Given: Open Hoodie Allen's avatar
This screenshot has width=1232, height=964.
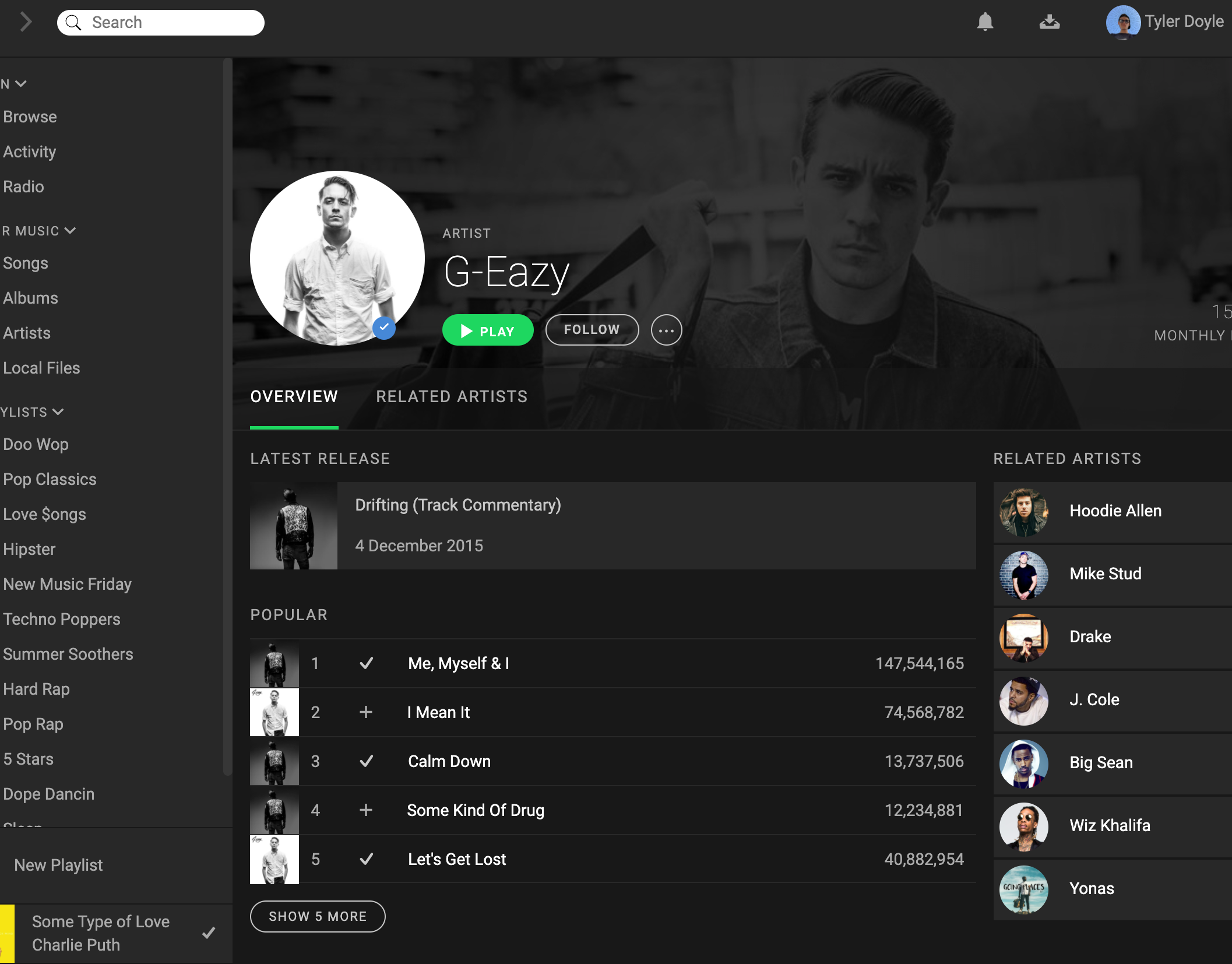Looking at the screenshot, I should coord(1024,512).
